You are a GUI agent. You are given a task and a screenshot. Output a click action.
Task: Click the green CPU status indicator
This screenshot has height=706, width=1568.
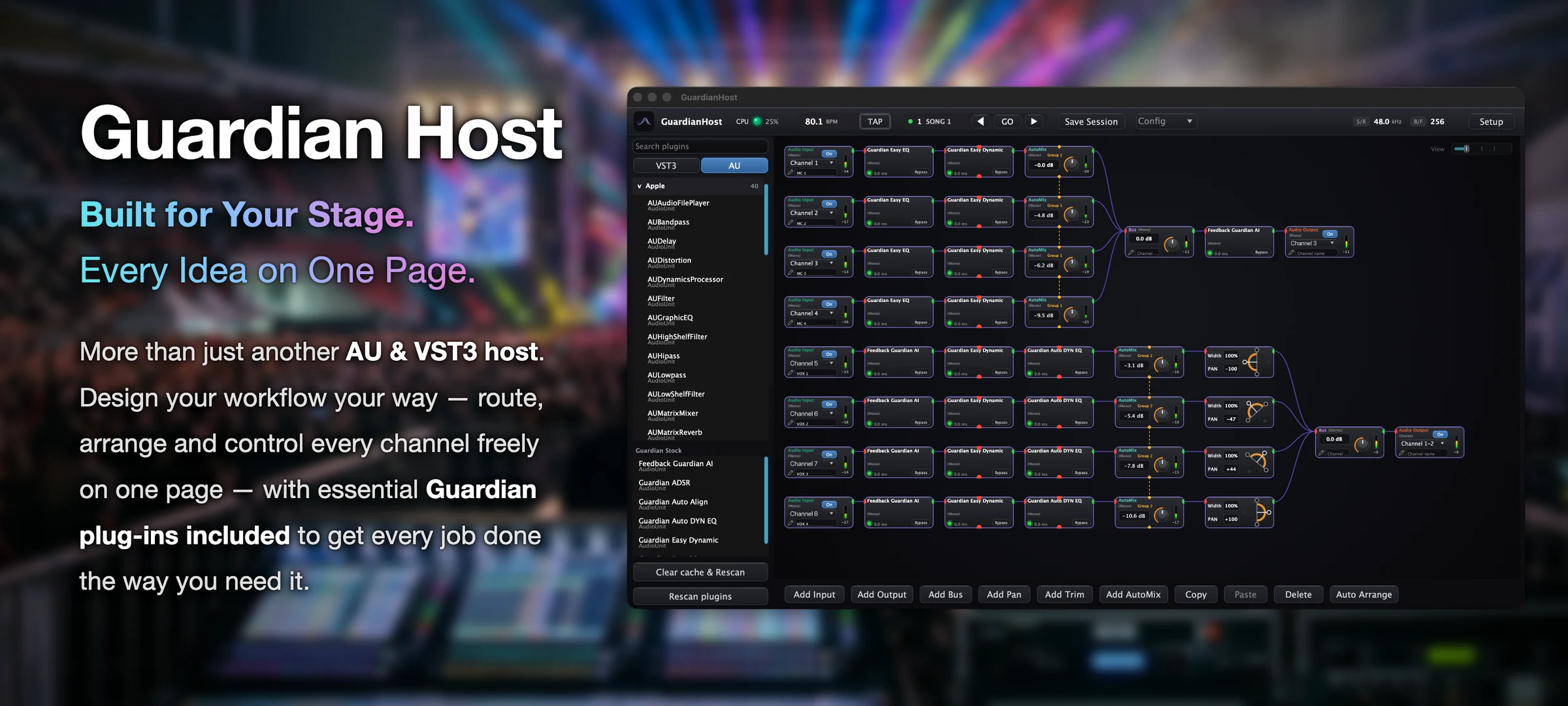click(x=757, y=122)
